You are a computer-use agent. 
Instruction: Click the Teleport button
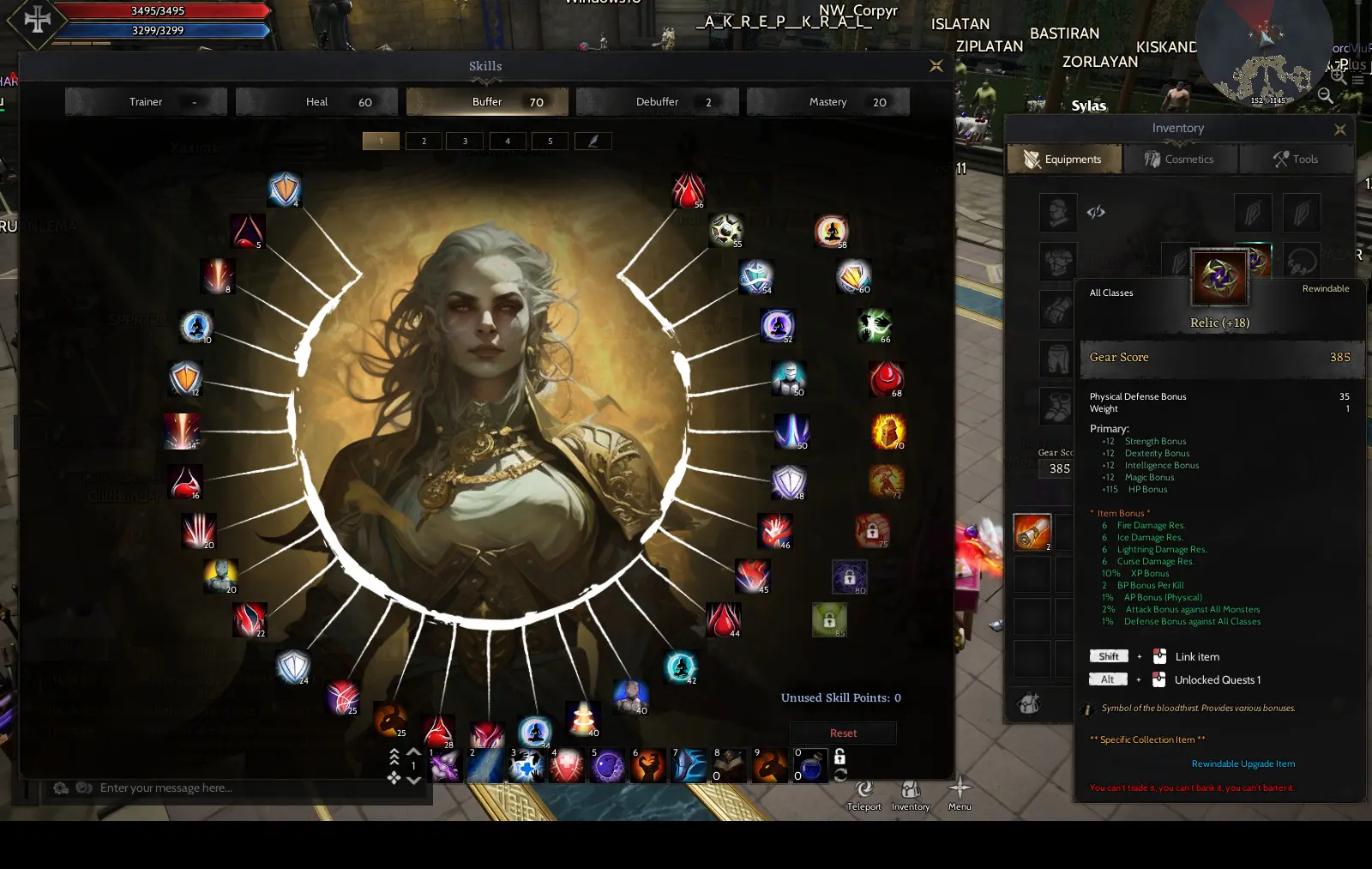pyautogui.click(x=864, y=795)
